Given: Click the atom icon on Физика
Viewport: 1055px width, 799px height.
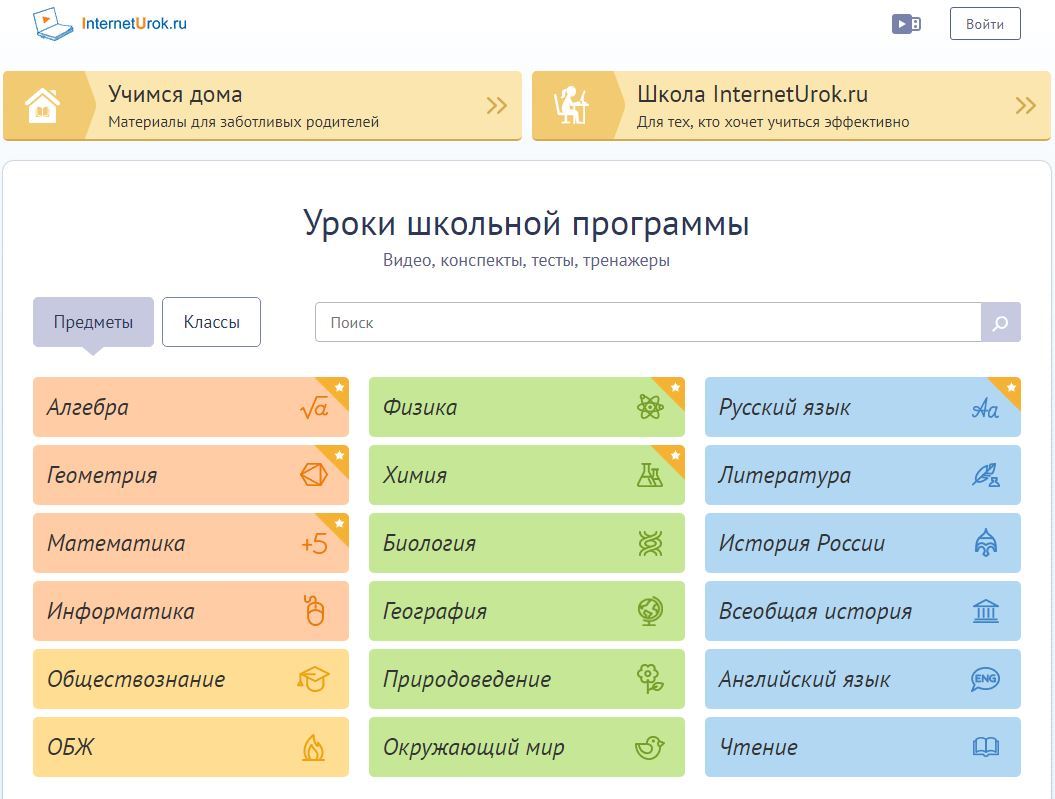Looking at the screenshot, I should (x=650, y=408).
